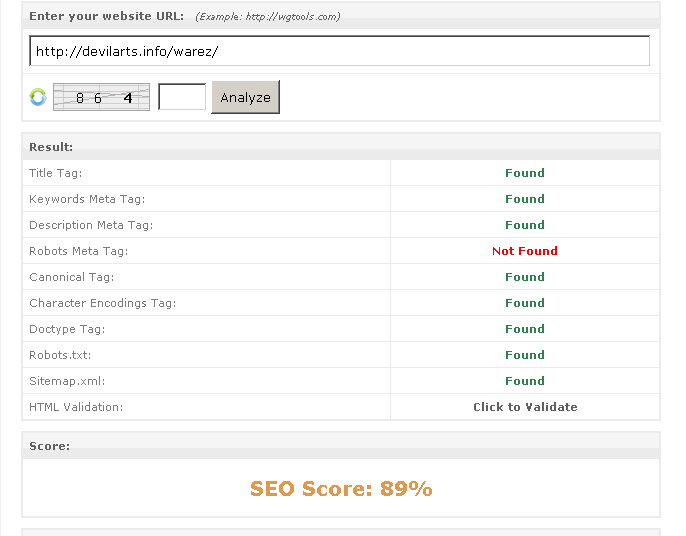This screenshot has width=686, height=536.
Task: Click the Character Encodings Tag label
Action: [102, 303]
